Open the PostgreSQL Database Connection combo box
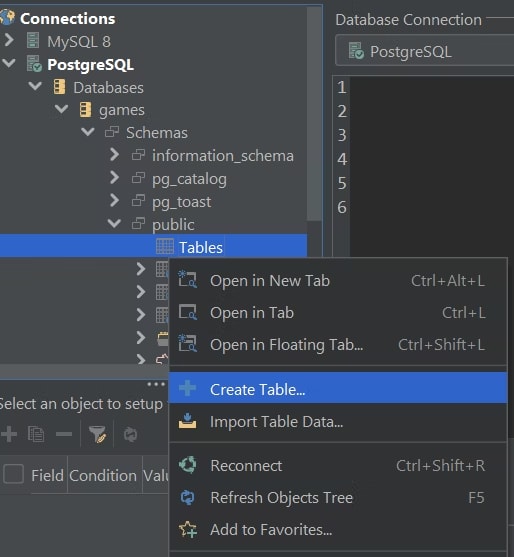Viewport: 514px width, 557px height. [424, 50]
